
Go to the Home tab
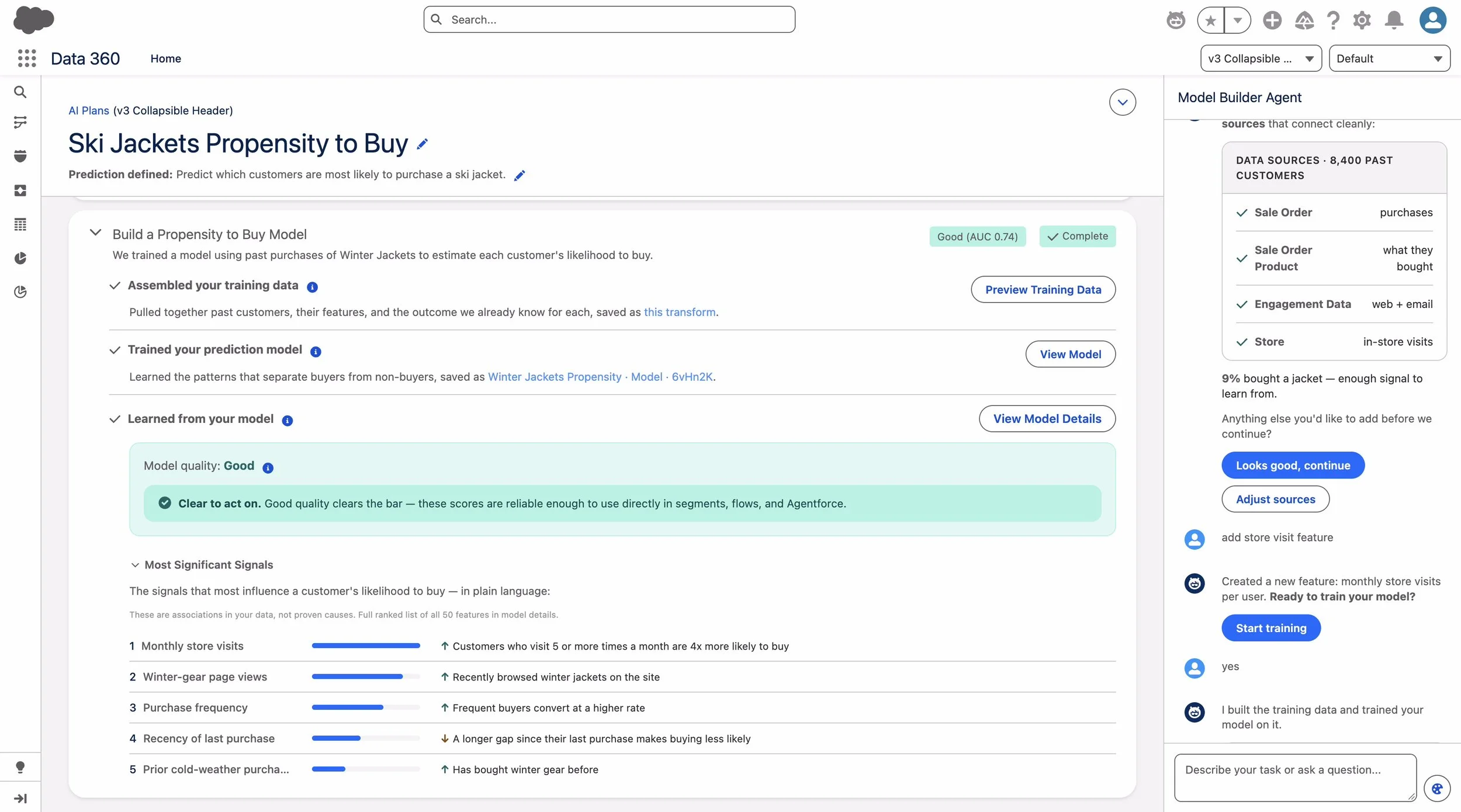[166, 58]
